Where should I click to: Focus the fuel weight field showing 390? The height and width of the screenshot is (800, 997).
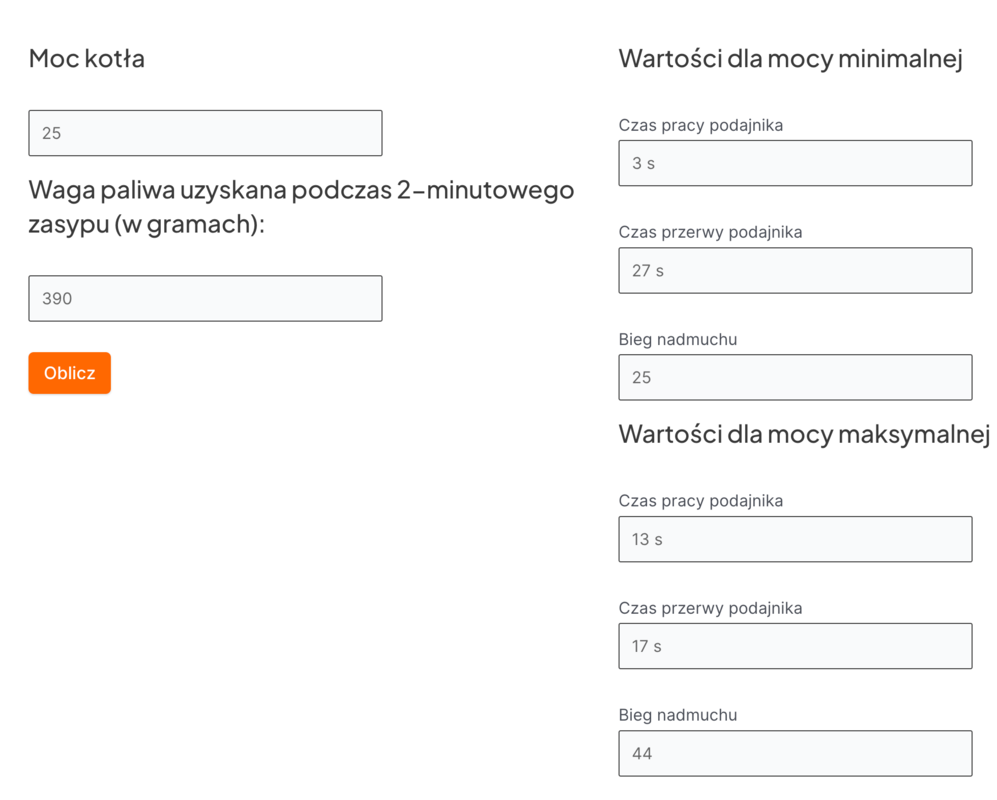point(205,298)
